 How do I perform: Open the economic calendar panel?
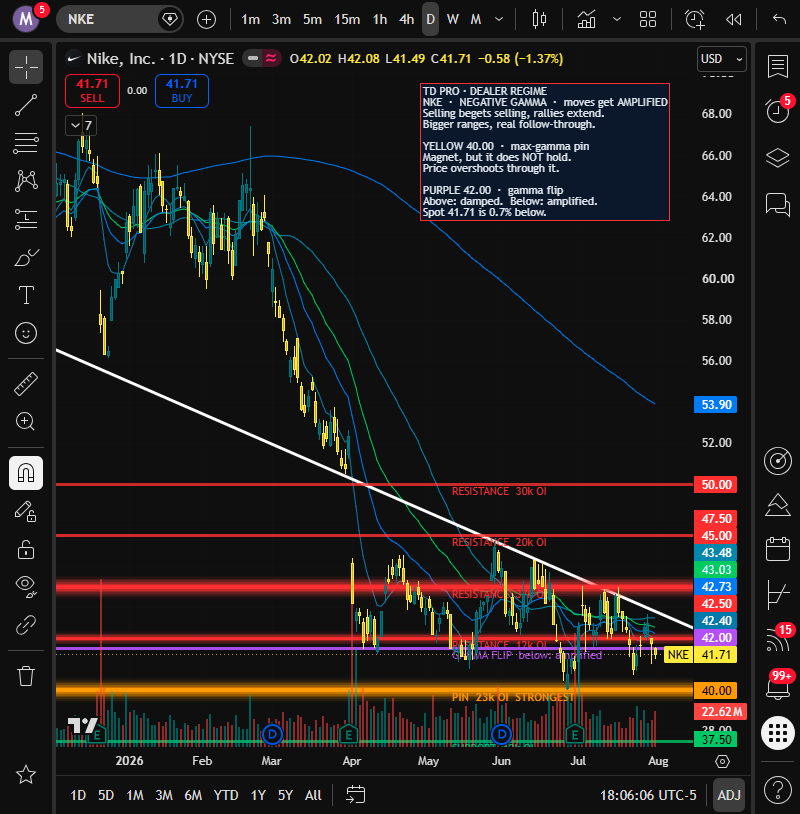coord(777,549)
